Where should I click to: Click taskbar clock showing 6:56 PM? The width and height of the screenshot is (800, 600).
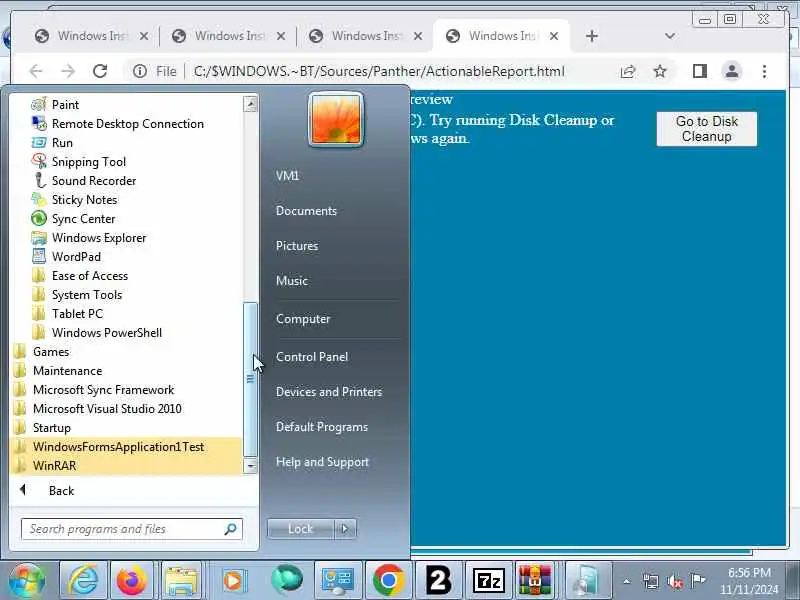pyautogui.click(x=749, y=581)
